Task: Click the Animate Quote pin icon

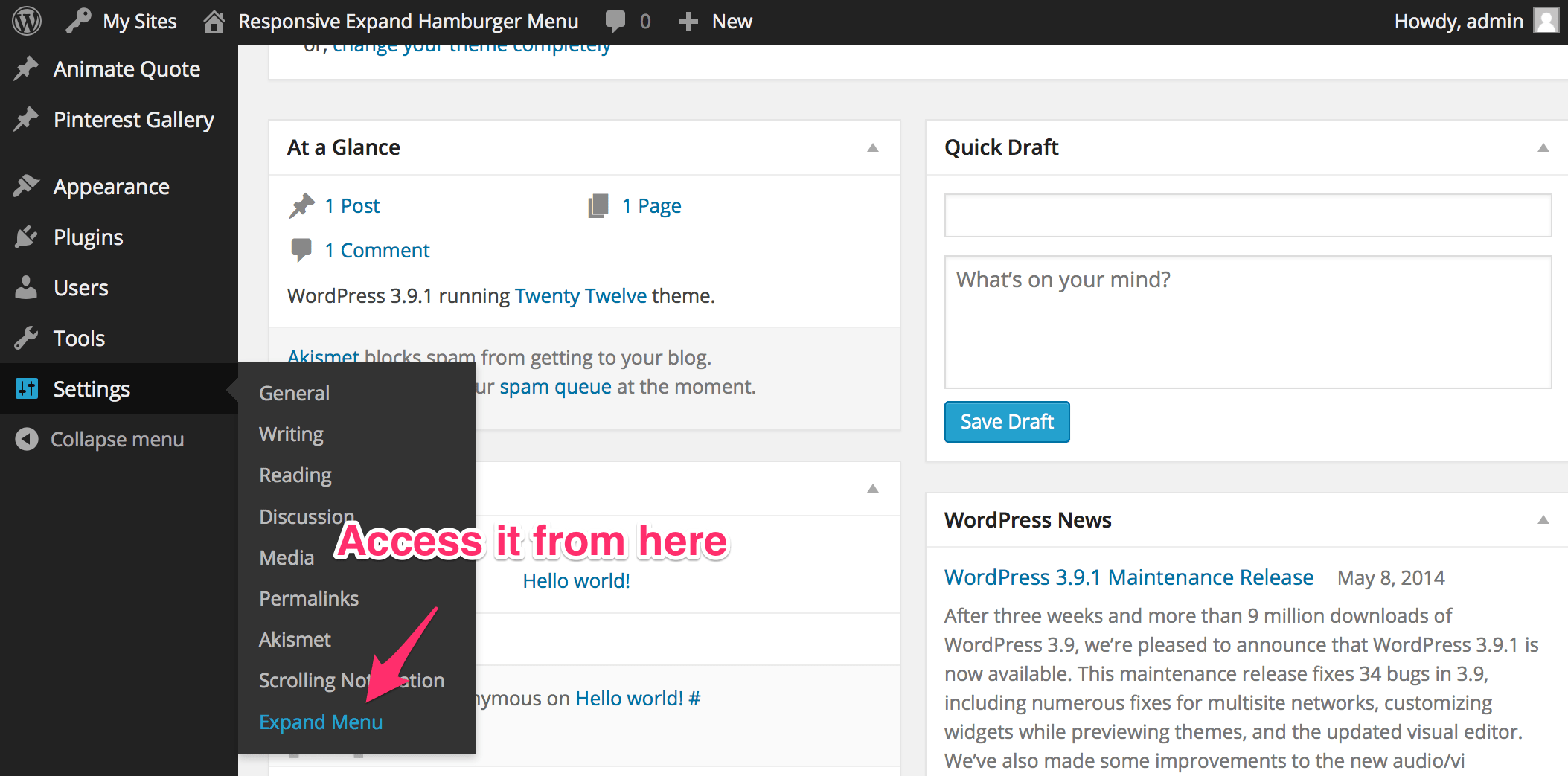Action: pyautogui.click(x=26, y=68)
